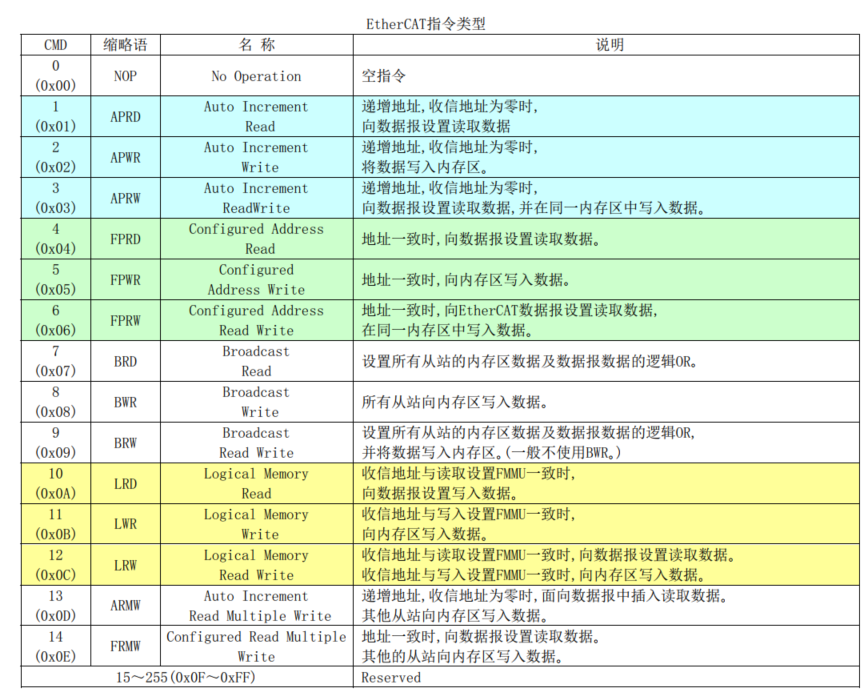868x693 pixels.
Task: Select the text '其他从站向内存区写入数据。' in ARMW row
Action: coord(455,616)
